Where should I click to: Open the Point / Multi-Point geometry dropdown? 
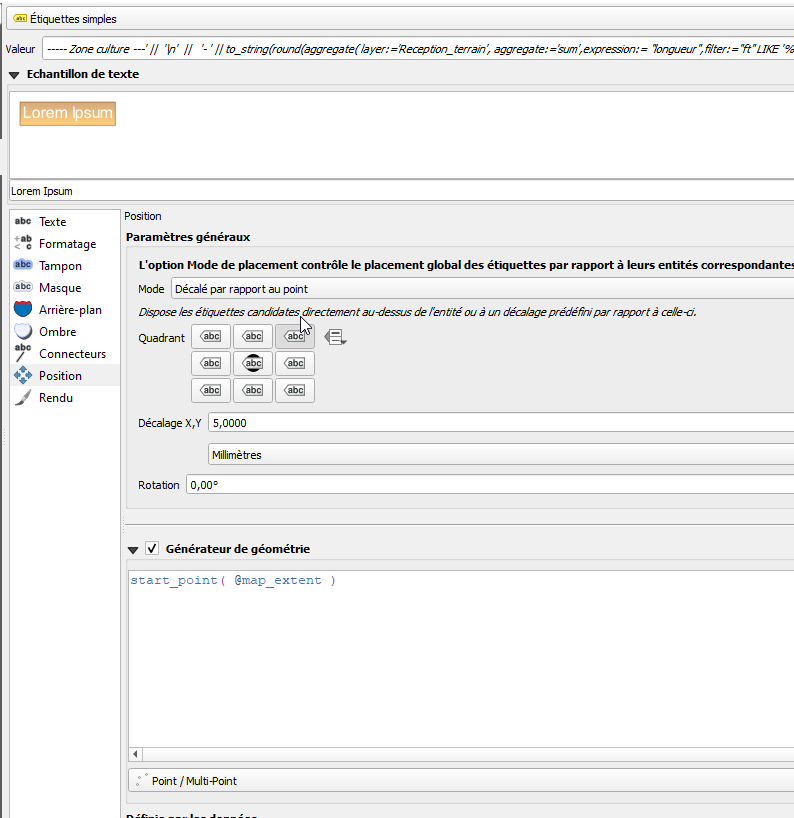(460, 781)
